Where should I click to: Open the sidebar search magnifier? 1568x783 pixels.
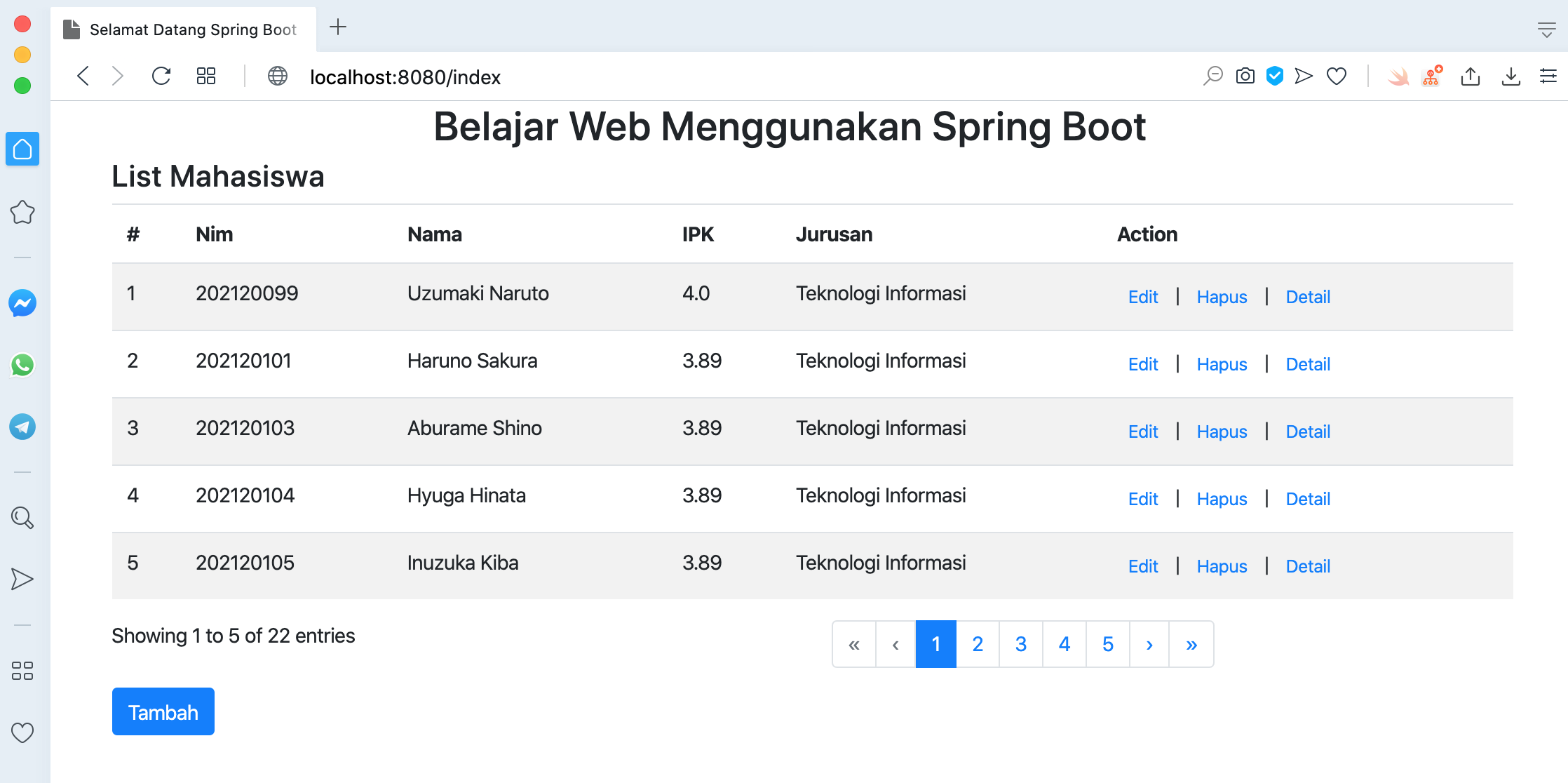[22, 518]
